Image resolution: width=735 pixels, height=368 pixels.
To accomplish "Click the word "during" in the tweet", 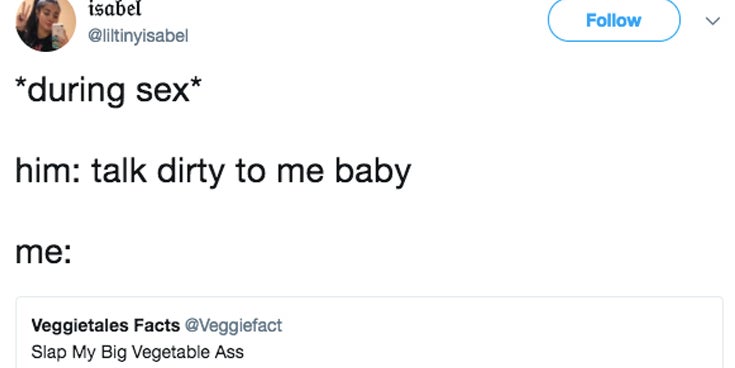I will 76,91.
